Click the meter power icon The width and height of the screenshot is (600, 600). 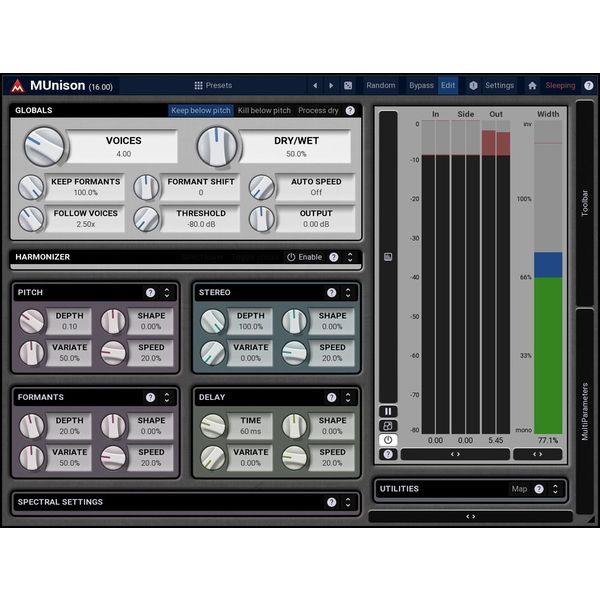pyautogui.click(x=388, y=440)
